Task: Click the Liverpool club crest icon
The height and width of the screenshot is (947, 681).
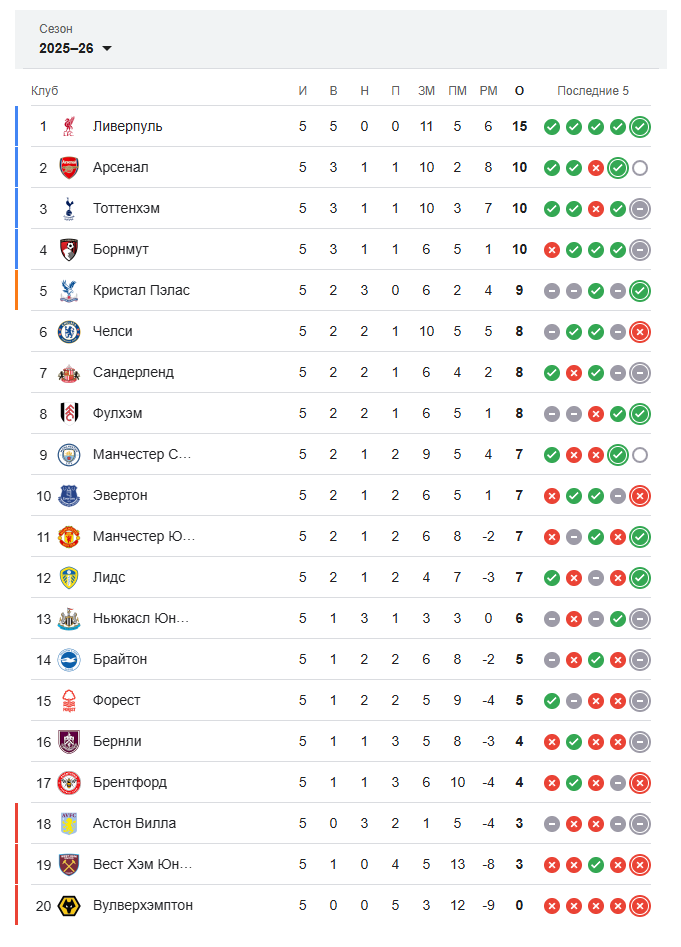Action: click(x=69, y=126)
